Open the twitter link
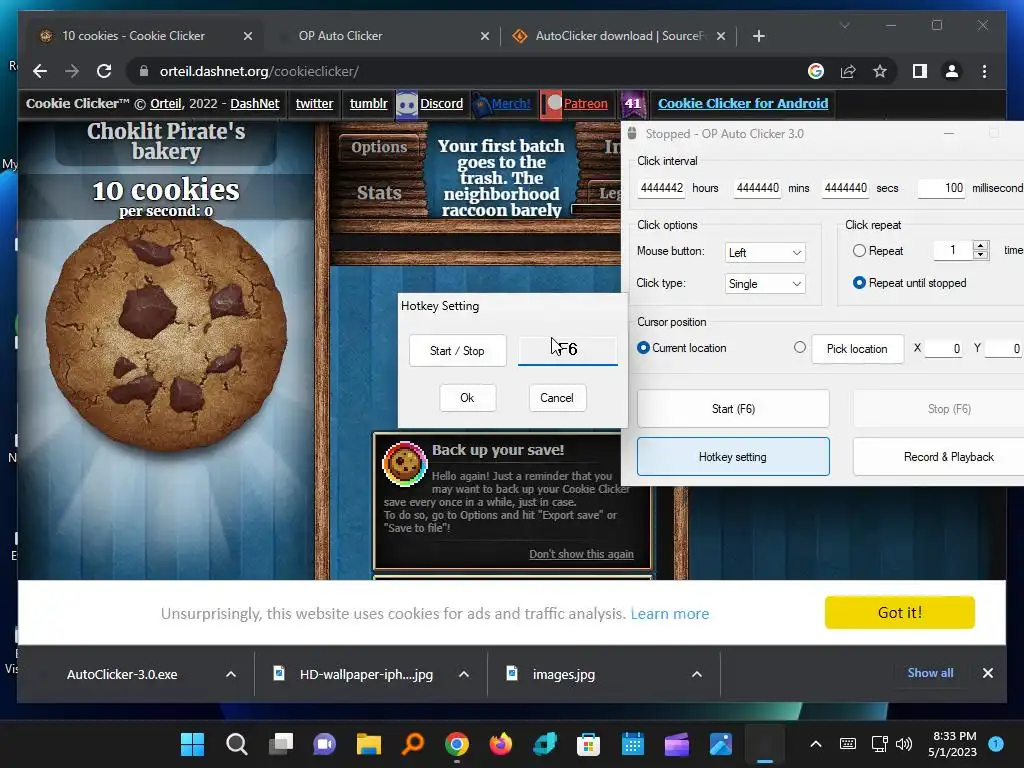Image resolution: width=1024 pixels, height=768 pixels. coord(314,104)
